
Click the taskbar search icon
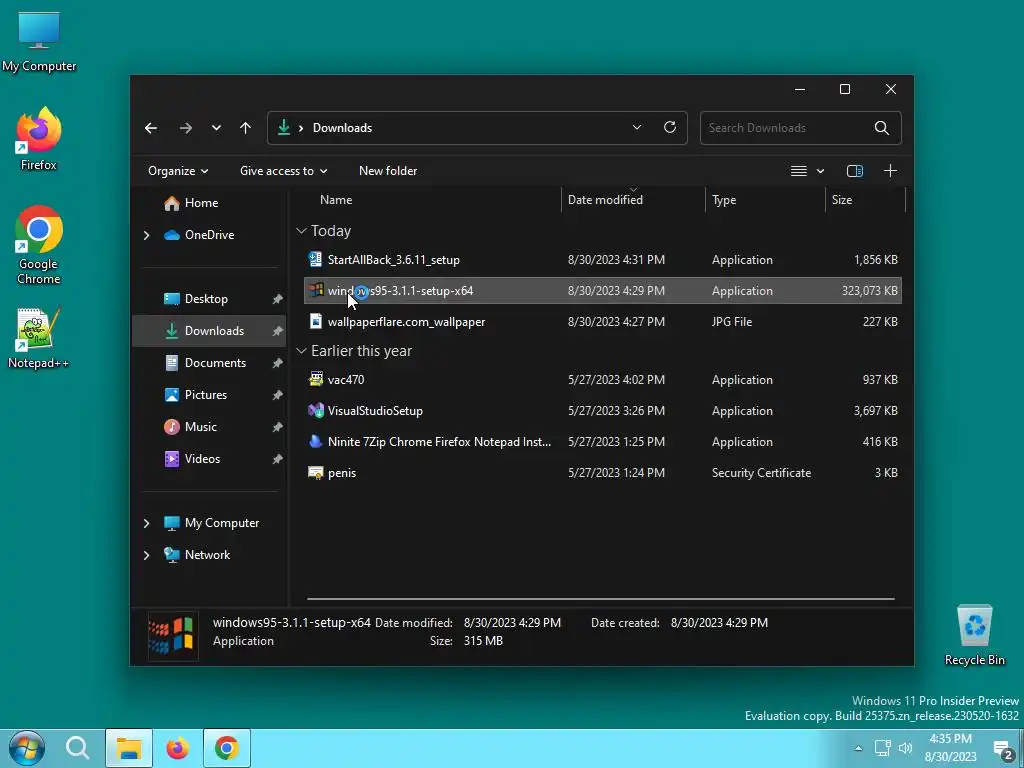[x=78, y=748]
